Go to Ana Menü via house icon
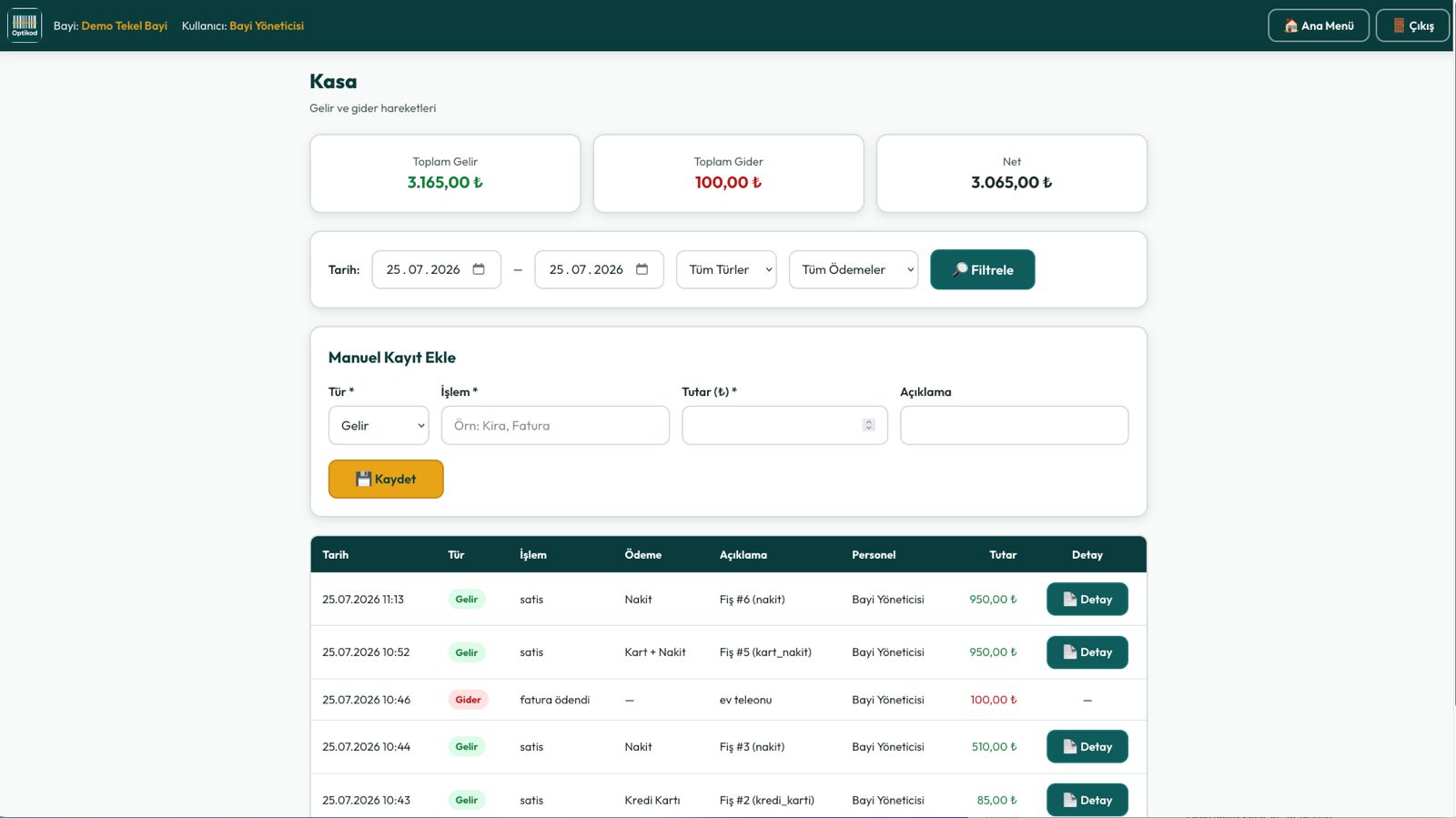The image size is (1456, 818). click(1319, 25)
